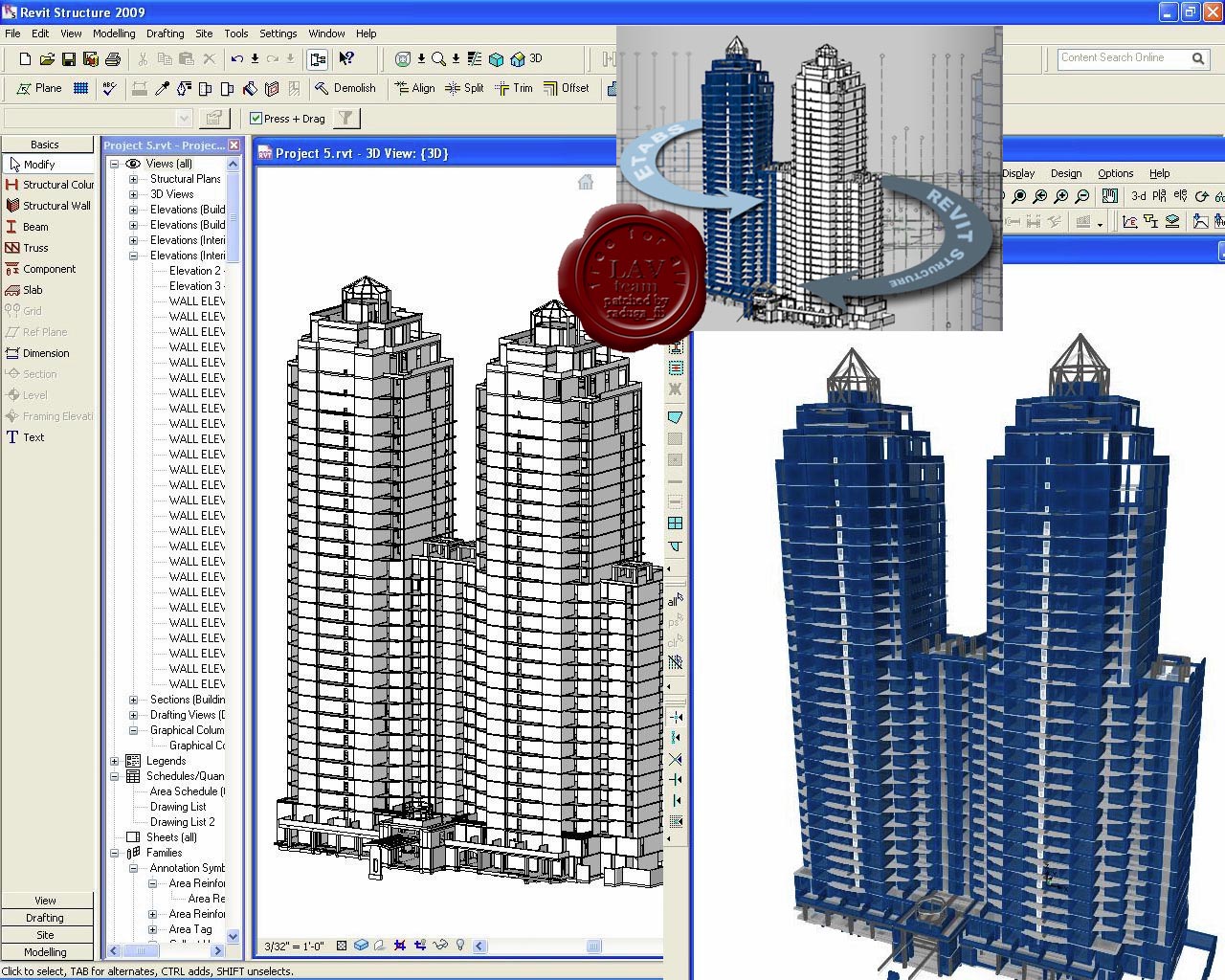Toggle reveal hidden elements lightbulb
The image size is (1225, 980).
pos(460,946)
